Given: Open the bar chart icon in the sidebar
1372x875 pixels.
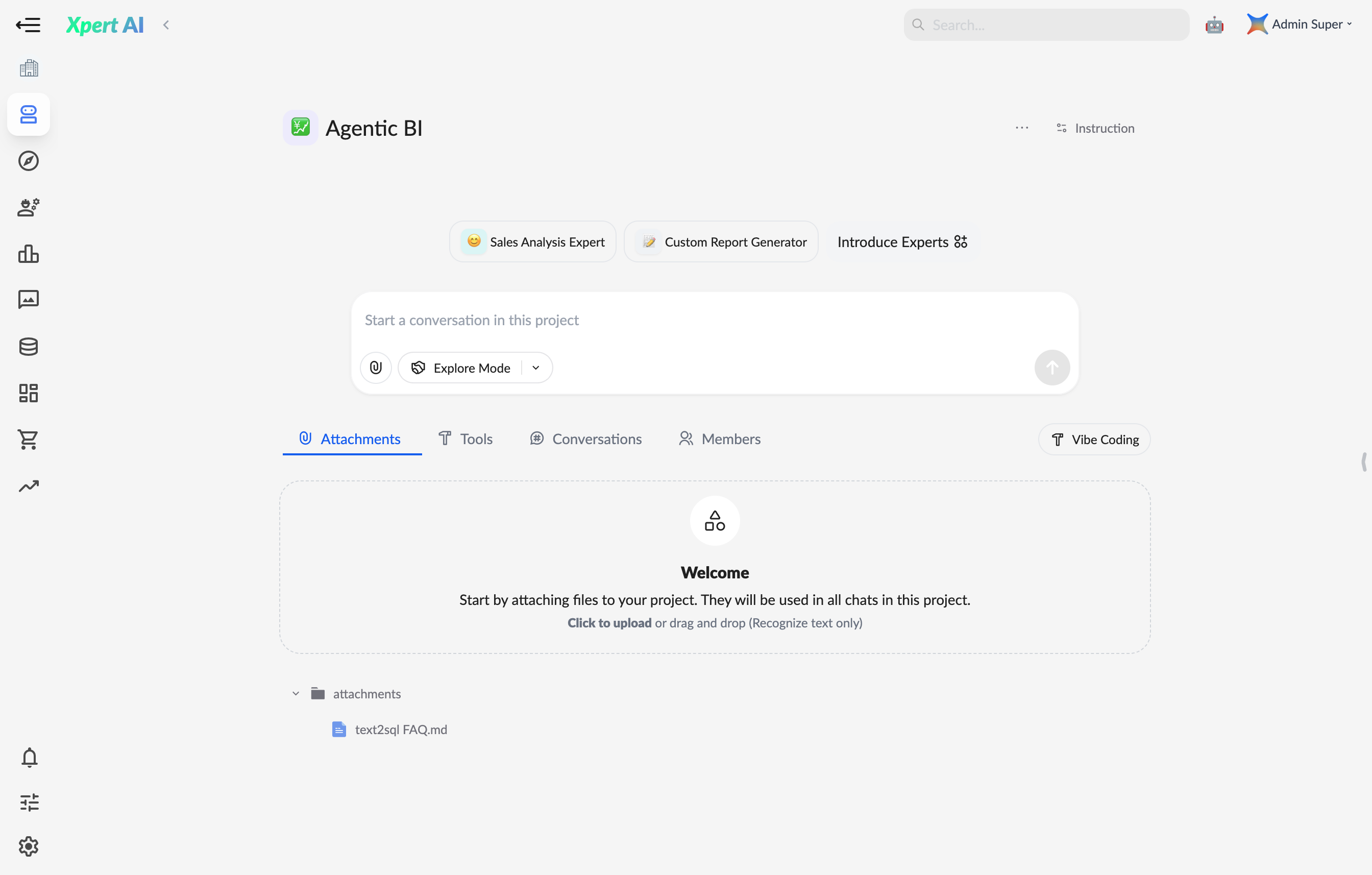Looking at the screenshot, I should coord(29,254).
